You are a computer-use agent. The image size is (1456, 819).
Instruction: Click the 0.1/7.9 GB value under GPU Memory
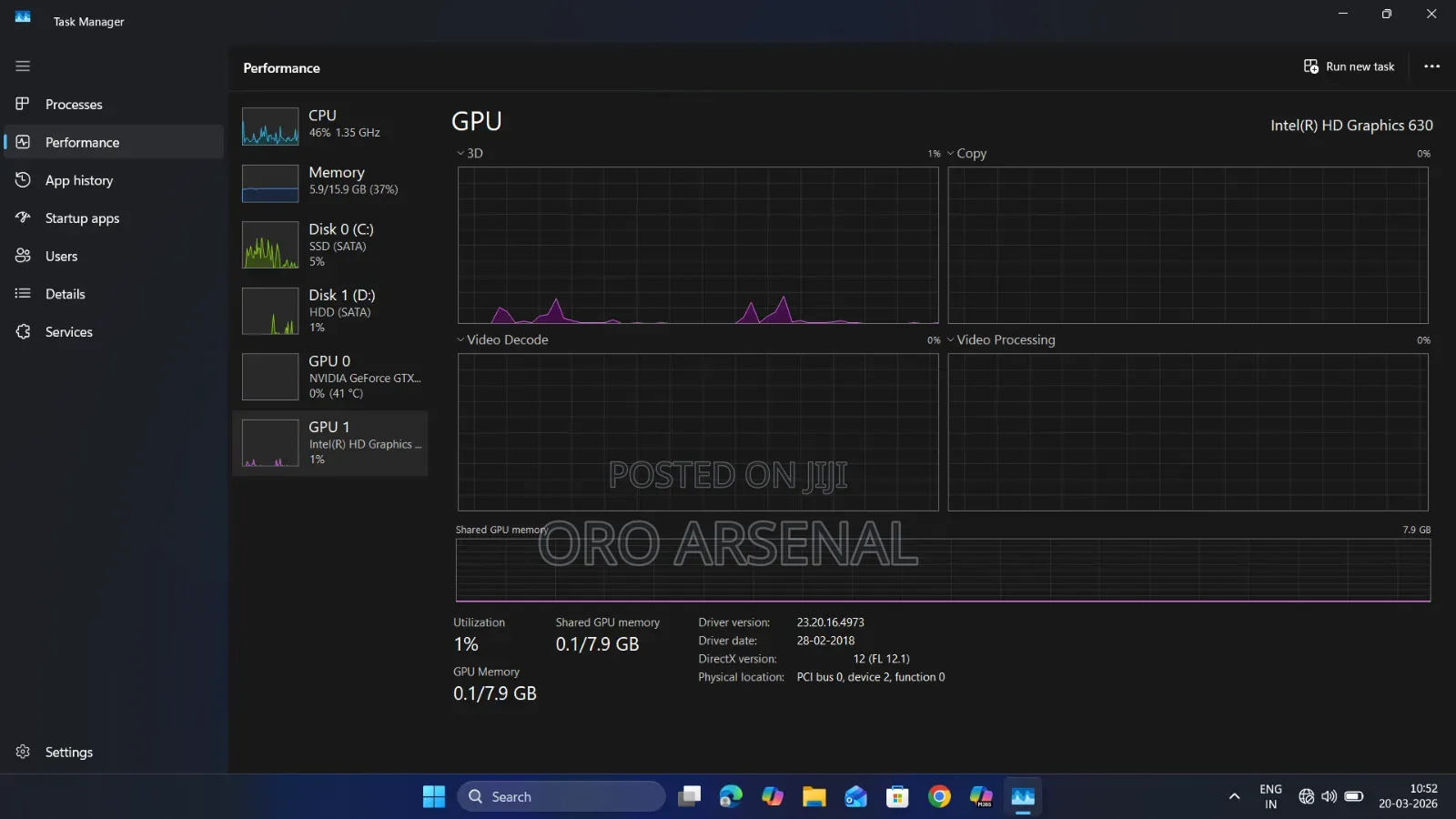pos(495,693)
